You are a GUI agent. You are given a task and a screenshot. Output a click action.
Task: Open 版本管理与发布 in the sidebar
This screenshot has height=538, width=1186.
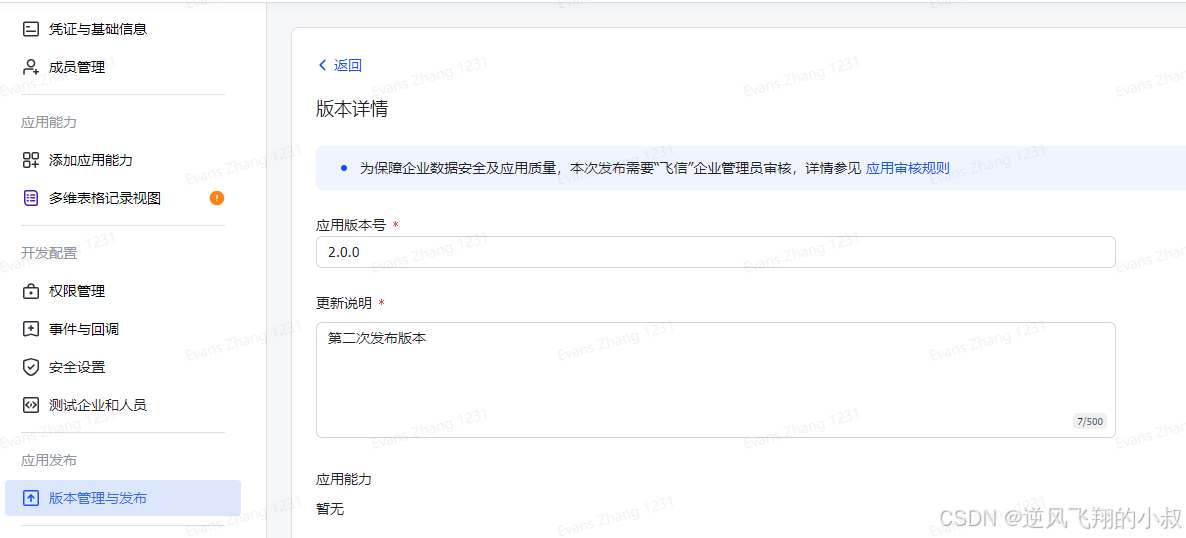[x=98, y=498]
